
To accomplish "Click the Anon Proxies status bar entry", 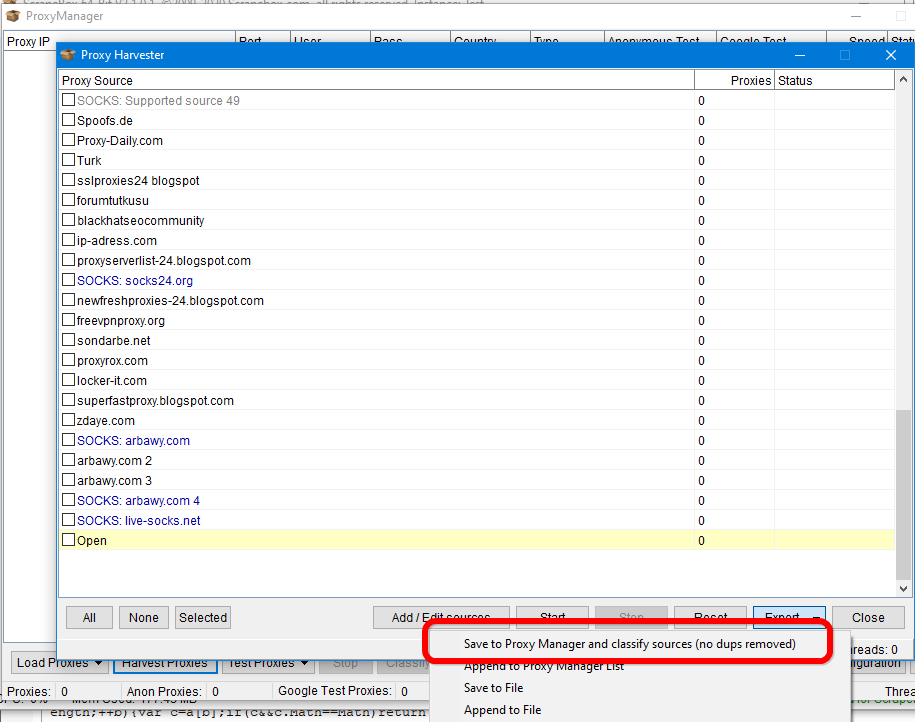I will click(173, 691).
